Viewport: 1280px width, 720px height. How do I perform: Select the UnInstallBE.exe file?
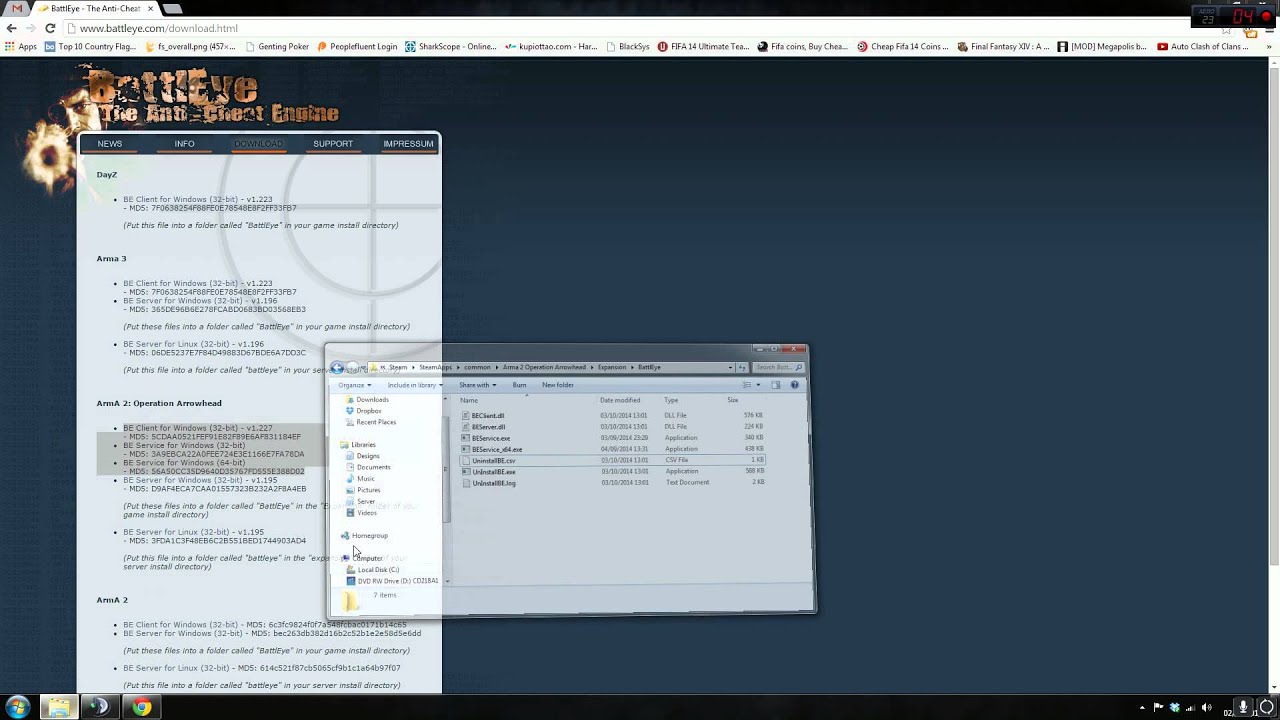pos(489,472)
